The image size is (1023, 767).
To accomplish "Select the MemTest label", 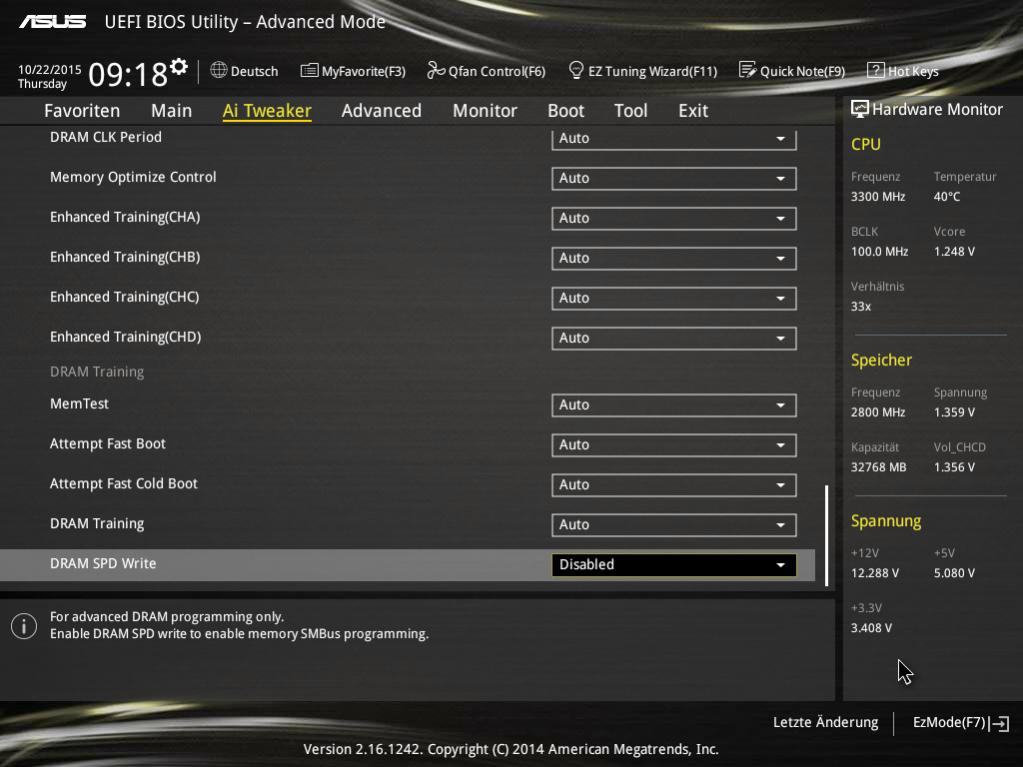I will point(80,404).
